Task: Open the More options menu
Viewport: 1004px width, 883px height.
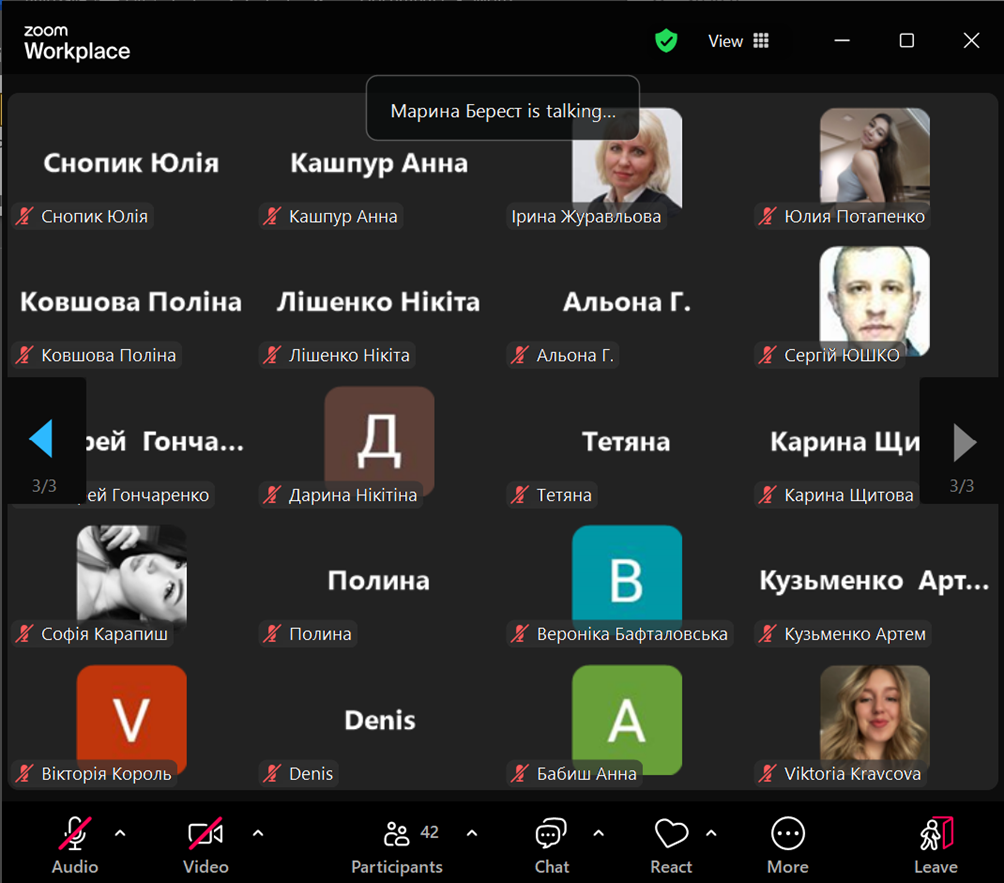Action: 788,845
